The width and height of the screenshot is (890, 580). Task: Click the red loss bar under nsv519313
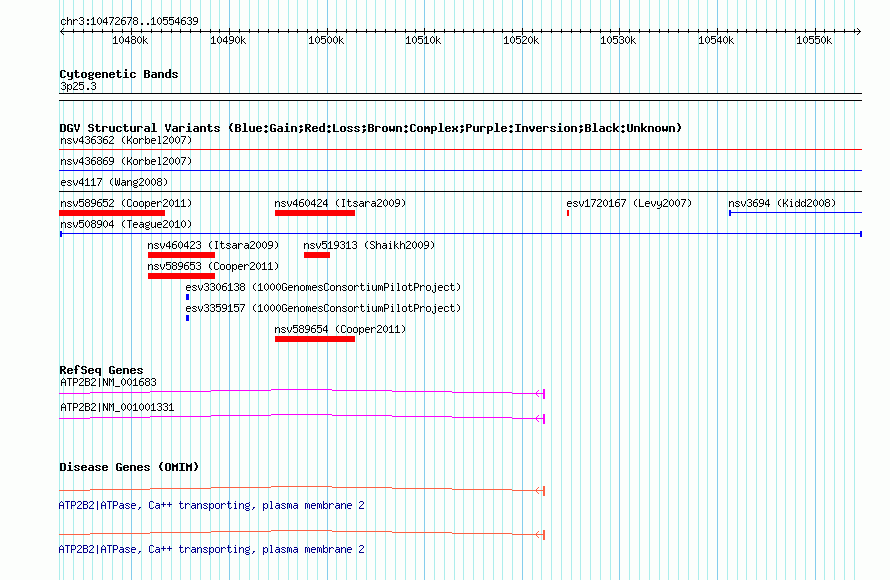coord(317,255)
